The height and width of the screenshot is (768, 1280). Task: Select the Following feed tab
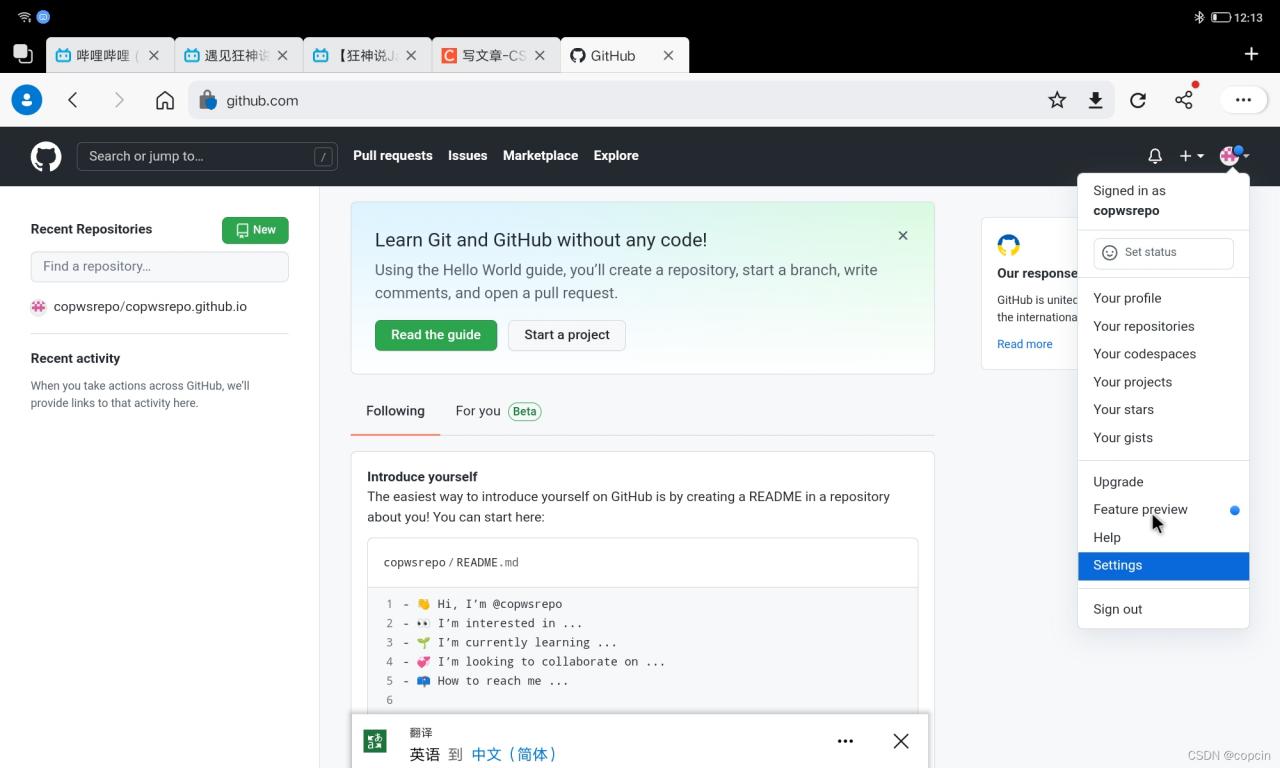395,411
